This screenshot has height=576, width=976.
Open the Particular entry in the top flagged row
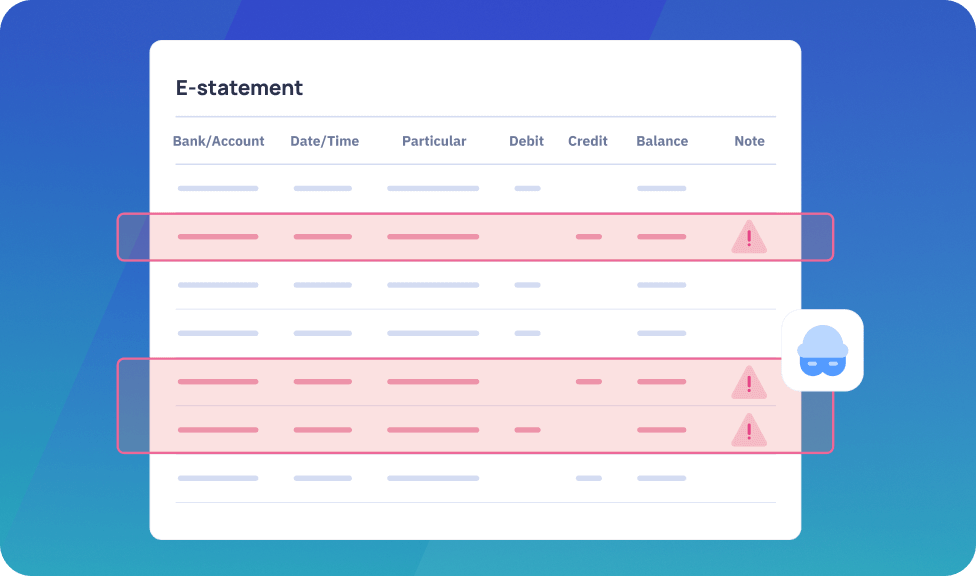(x=433, y=237)
